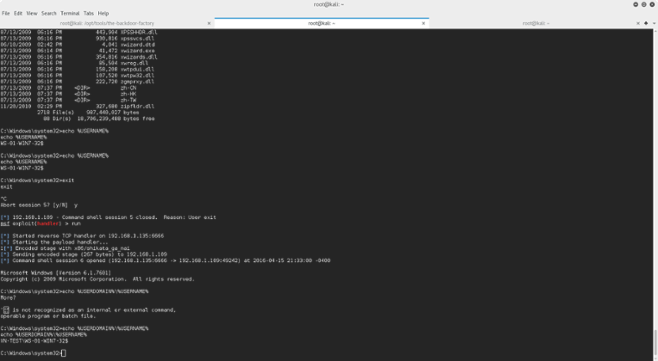This screenshot has height=361, width=658.
Task: Close the the-backdoor-factory tab
Action: click(209, 24)
